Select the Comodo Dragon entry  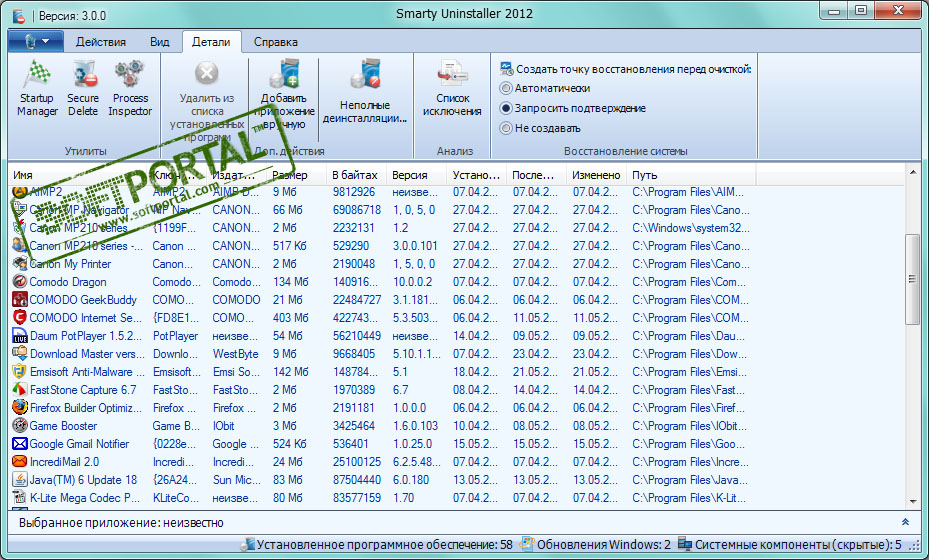point(68,282)
